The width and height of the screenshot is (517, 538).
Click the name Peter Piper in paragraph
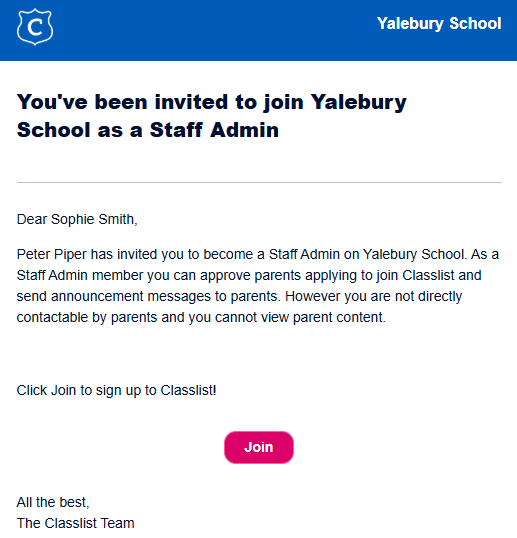[x=51, y=255]
